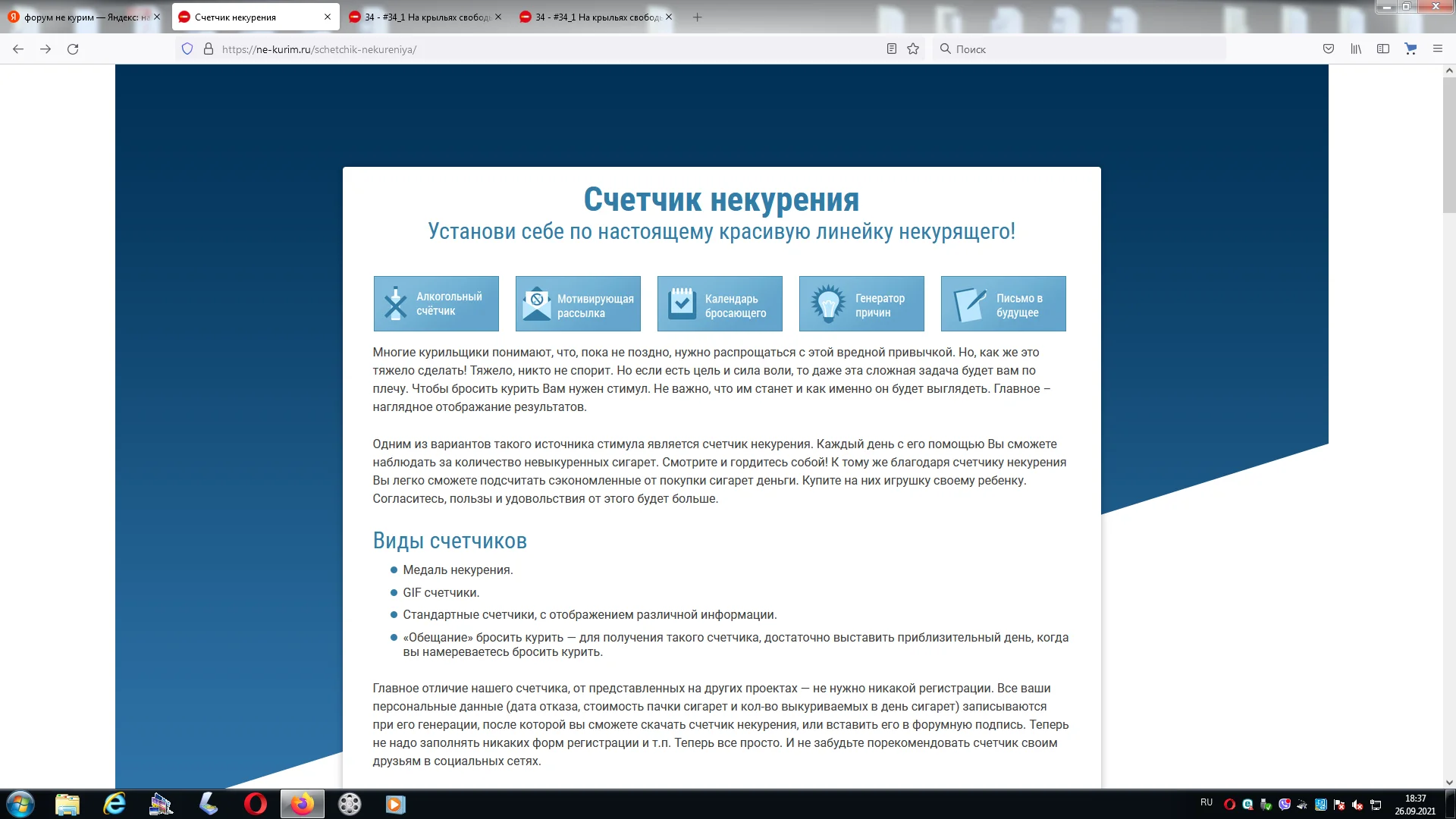The height and width of the screenshot is (819, 1456).
Task: Open a new browser tab
Action: pyautogui.click(x=697, y=17)
